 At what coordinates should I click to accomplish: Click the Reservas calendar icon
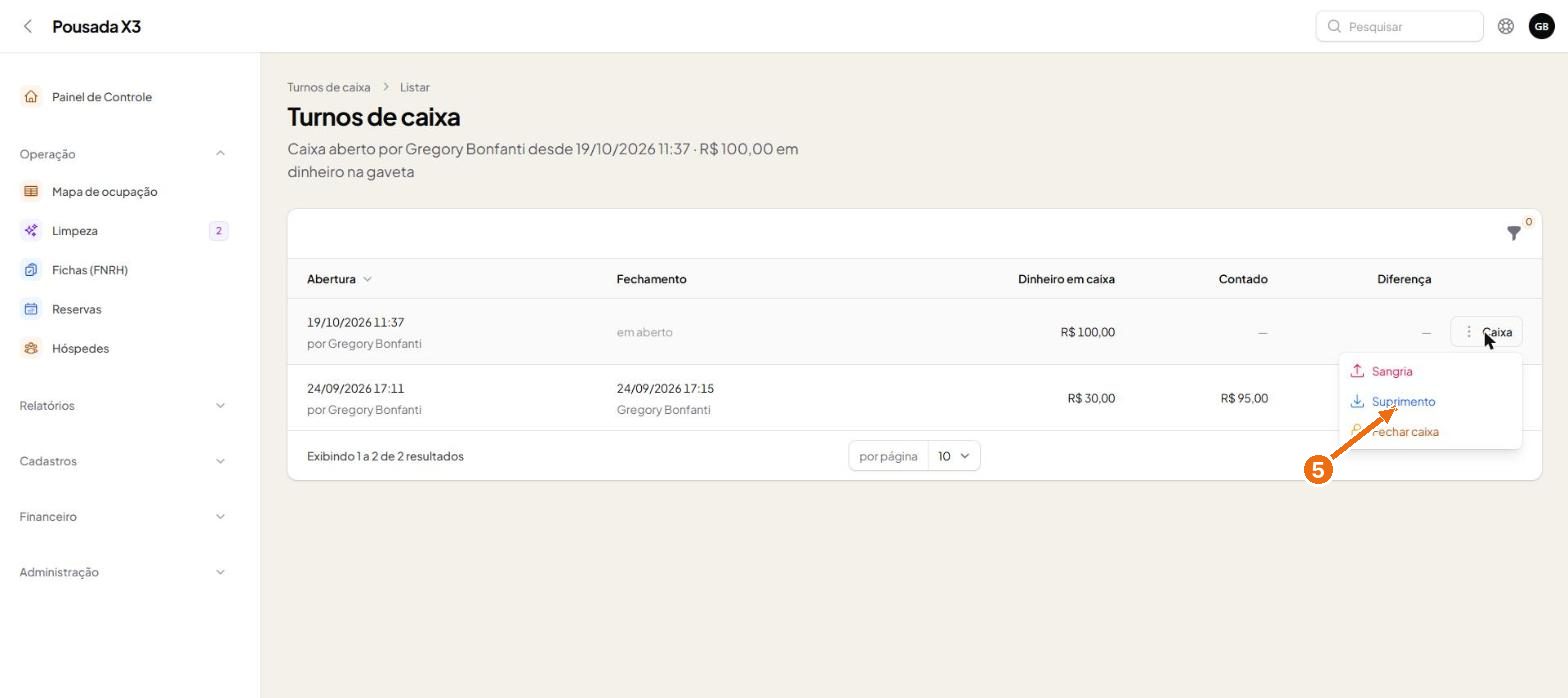point(31,309)
